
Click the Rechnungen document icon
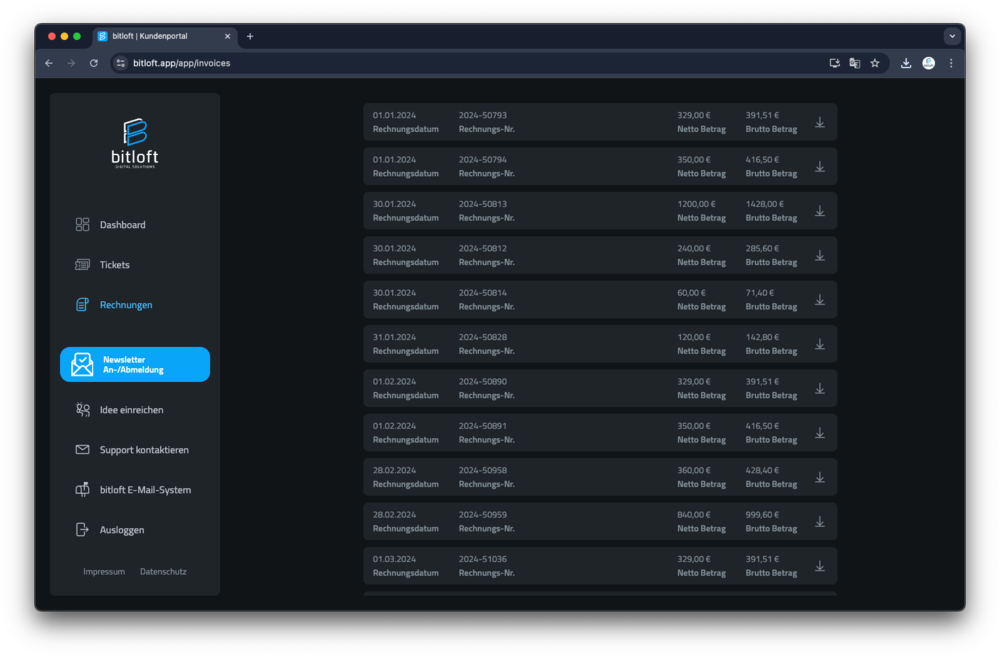(x=82, y=305)
